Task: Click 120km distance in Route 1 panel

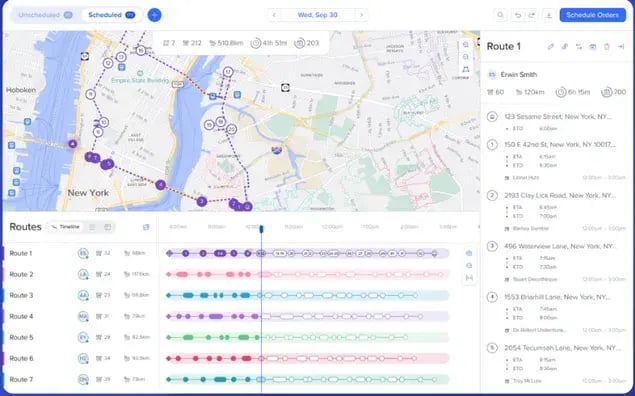Action: pos(530,92)
